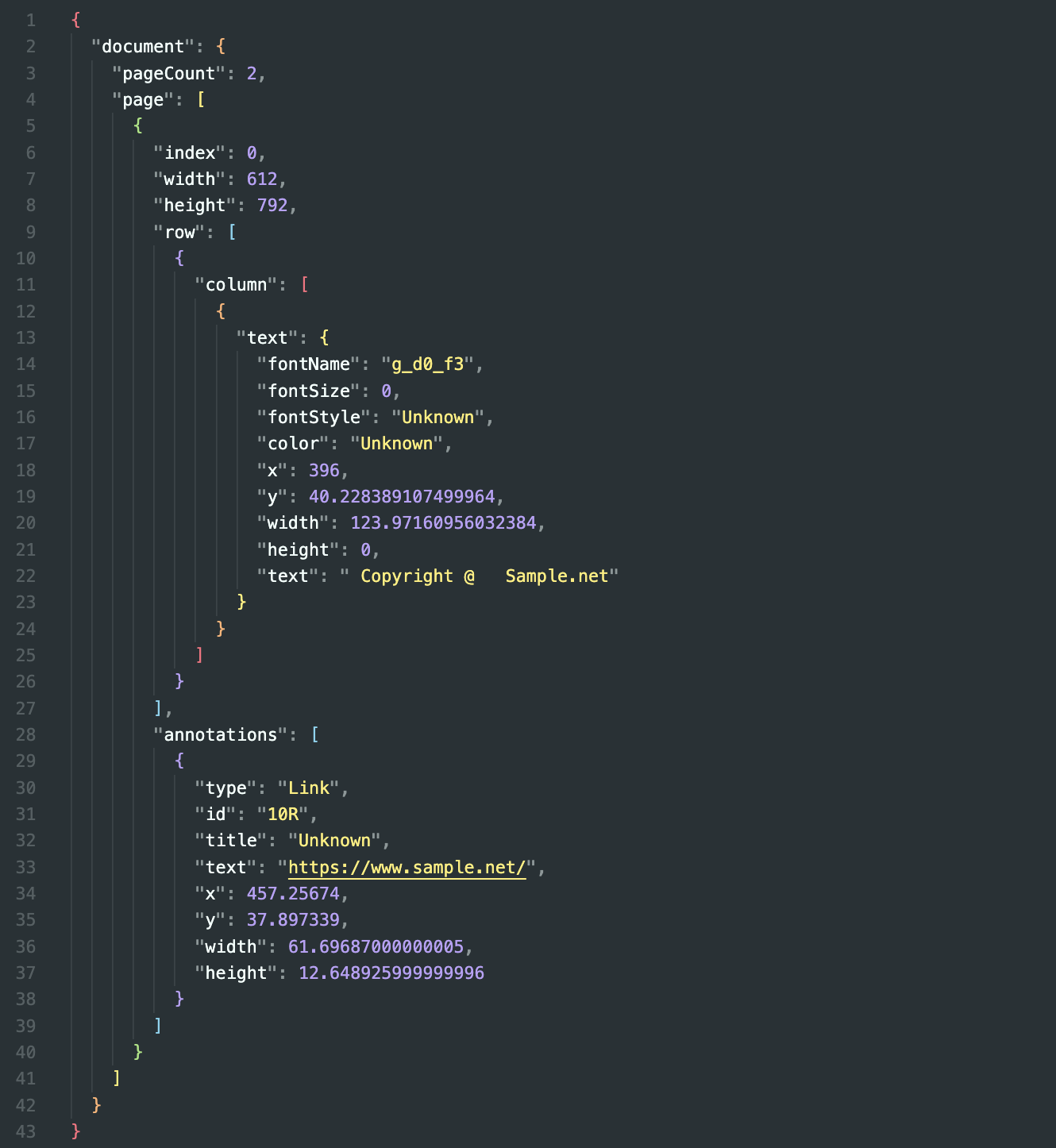Viewport: 1056px width, 1148px height.
Task: Click line number 1 in the gutter
Action: (30, 20)
